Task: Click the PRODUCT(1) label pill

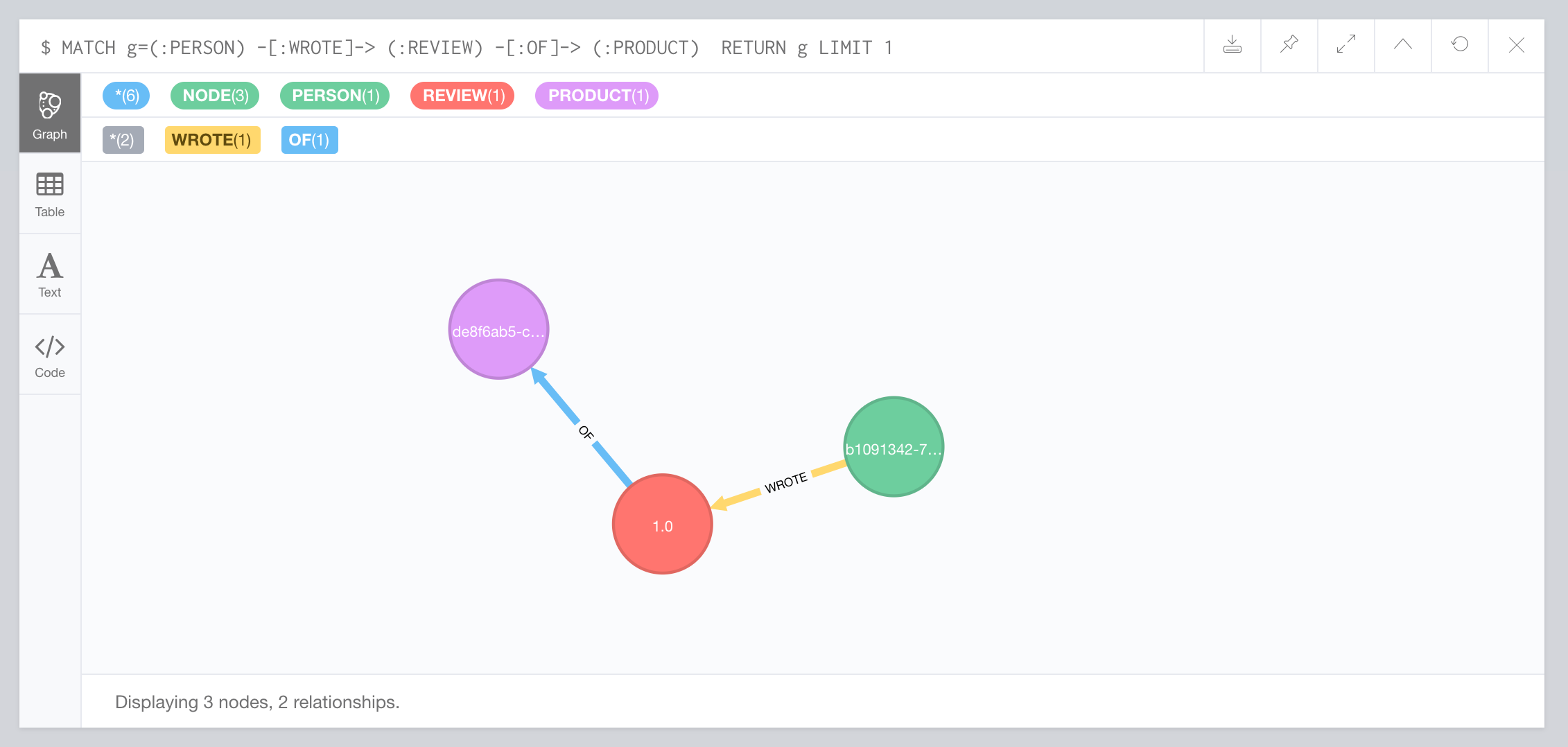Action: point(596,95)
